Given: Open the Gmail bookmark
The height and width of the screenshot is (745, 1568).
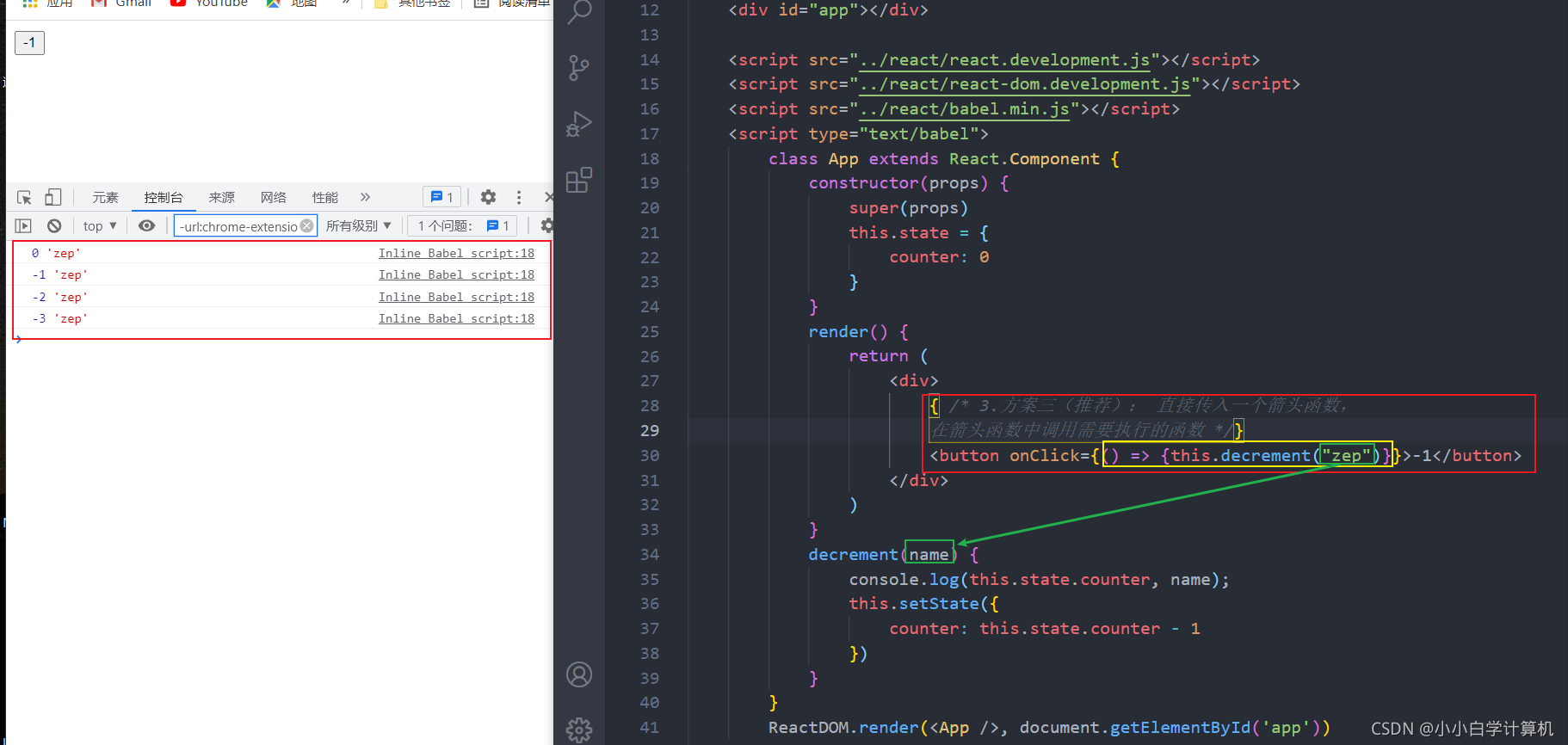Looking at the screenshot, I should click(121, 3).
